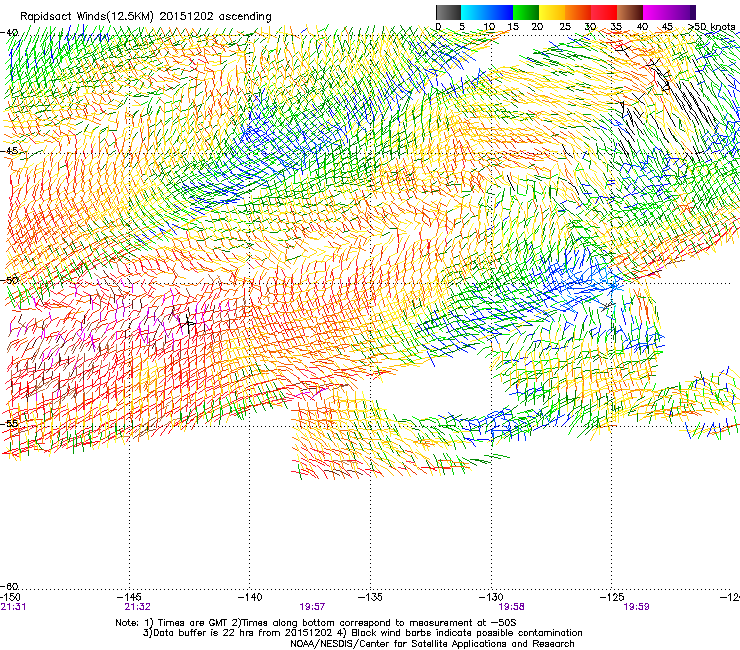Click the purple time stamp '19:57'
Screen dimensions: 740x650
312,607
